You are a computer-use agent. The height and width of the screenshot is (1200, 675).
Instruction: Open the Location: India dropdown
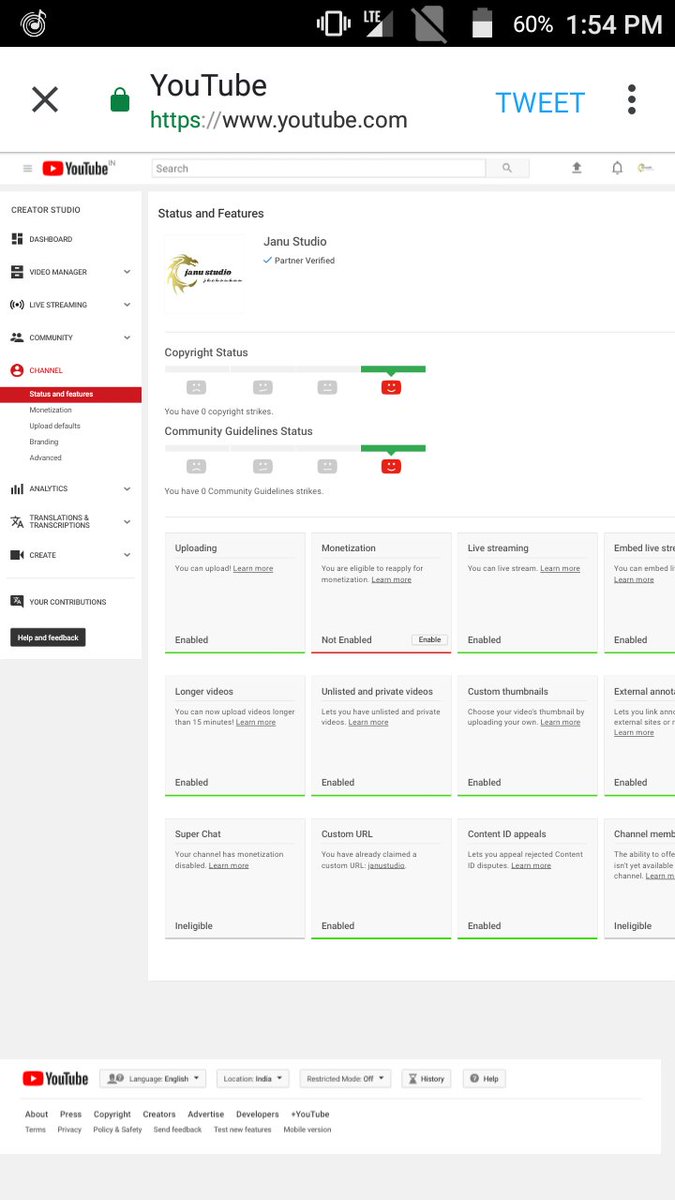252,1079
